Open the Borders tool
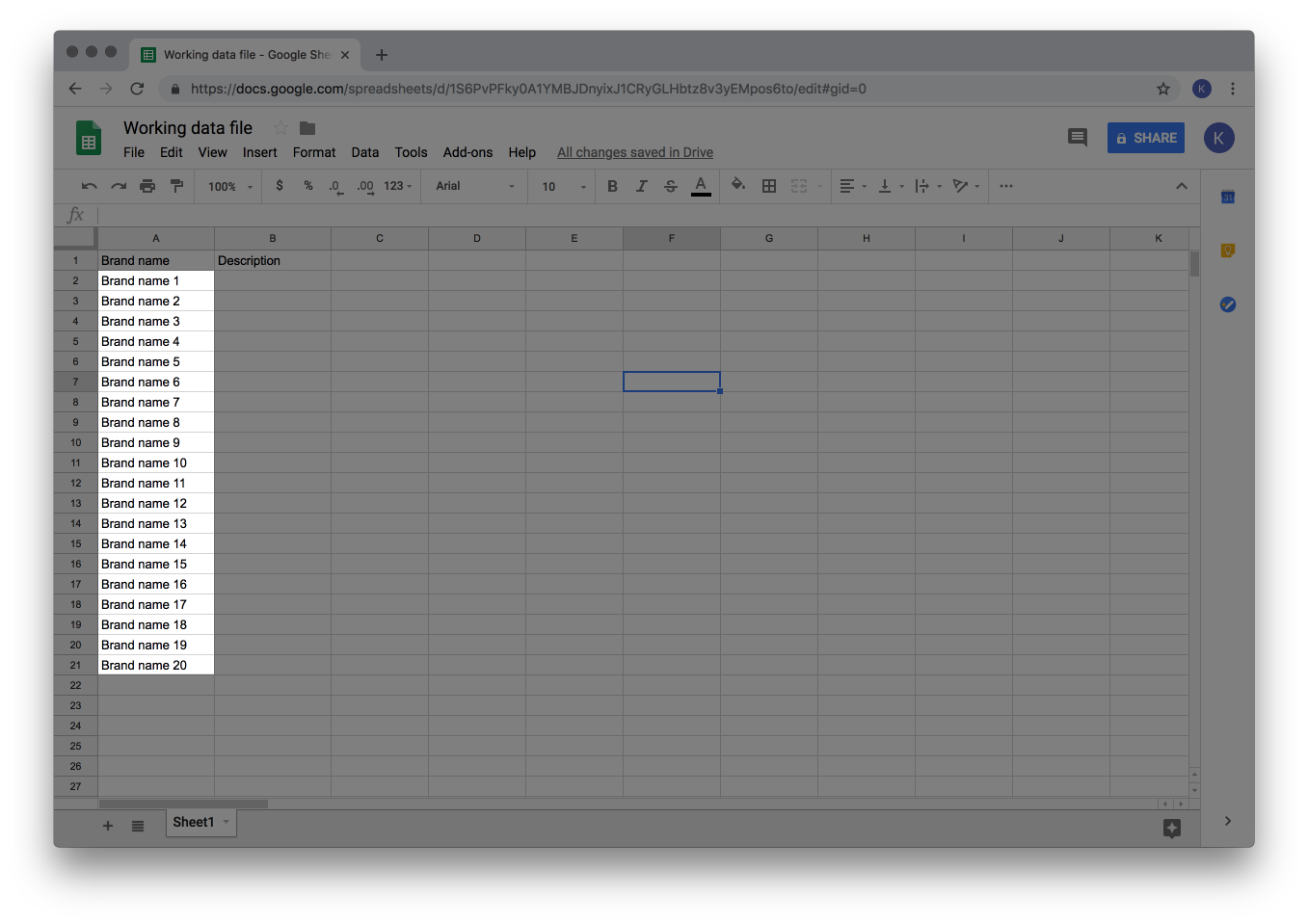Image resolution: width=1308 pixels, height=924 pixels. 769,186
